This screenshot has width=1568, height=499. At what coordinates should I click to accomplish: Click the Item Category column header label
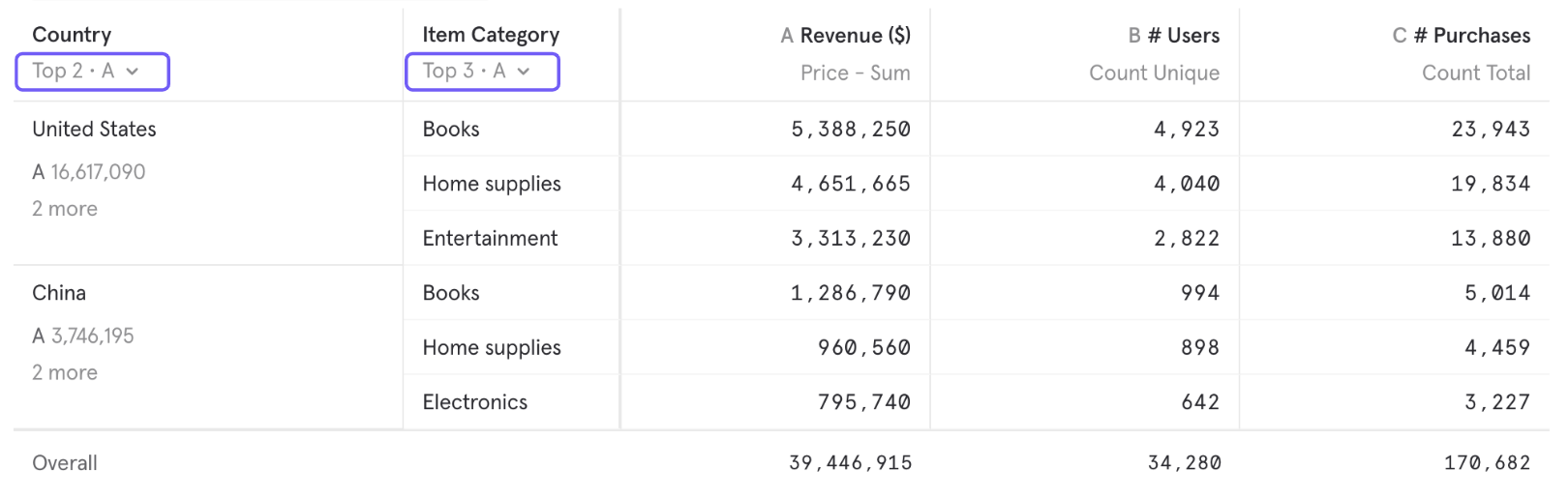point(491,35)
